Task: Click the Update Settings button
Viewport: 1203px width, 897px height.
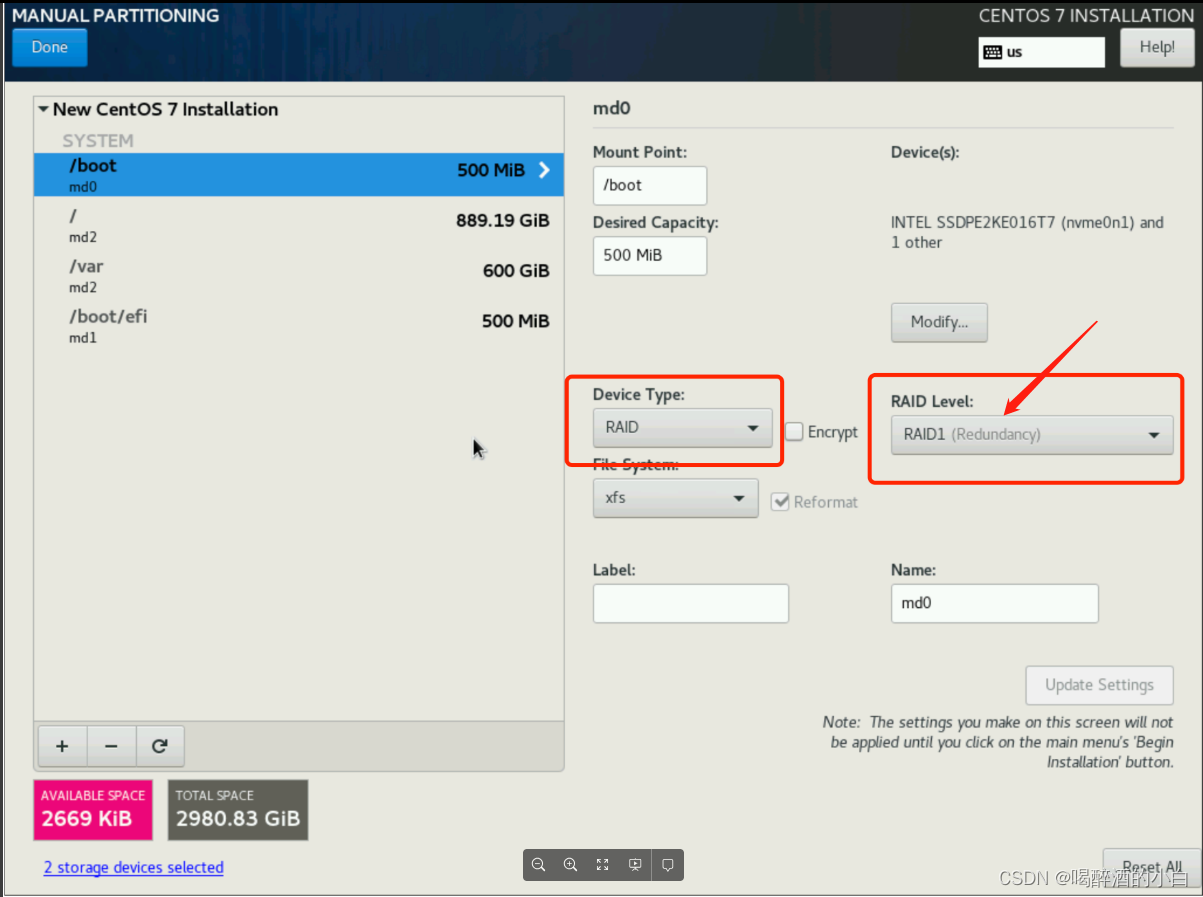Action: [x=1099, y=685]
